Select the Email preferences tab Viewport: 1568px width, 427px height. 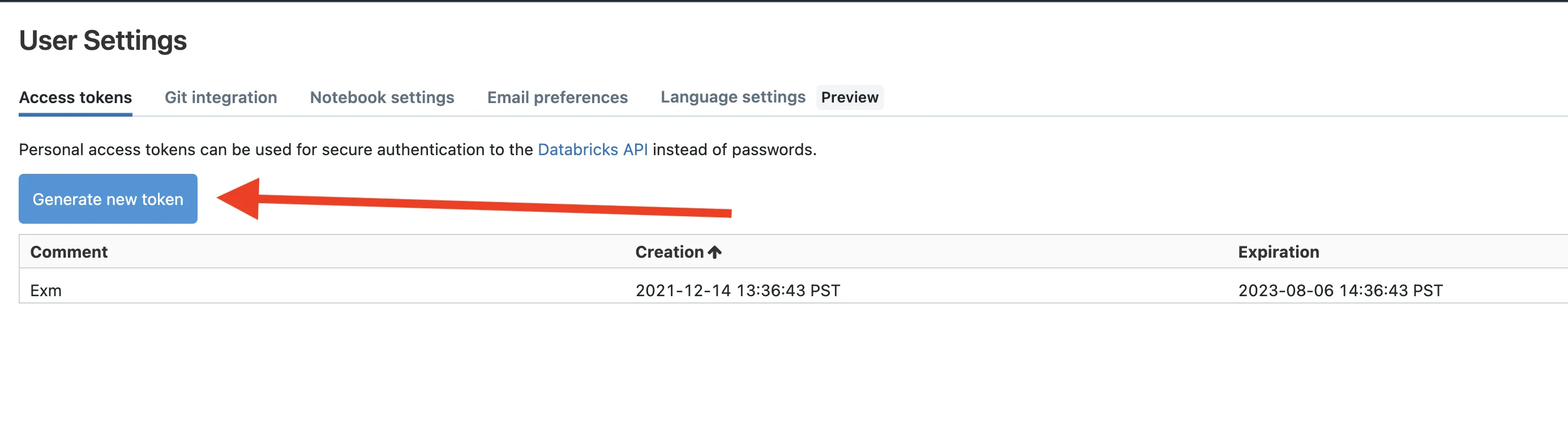(x=557, y=97)
